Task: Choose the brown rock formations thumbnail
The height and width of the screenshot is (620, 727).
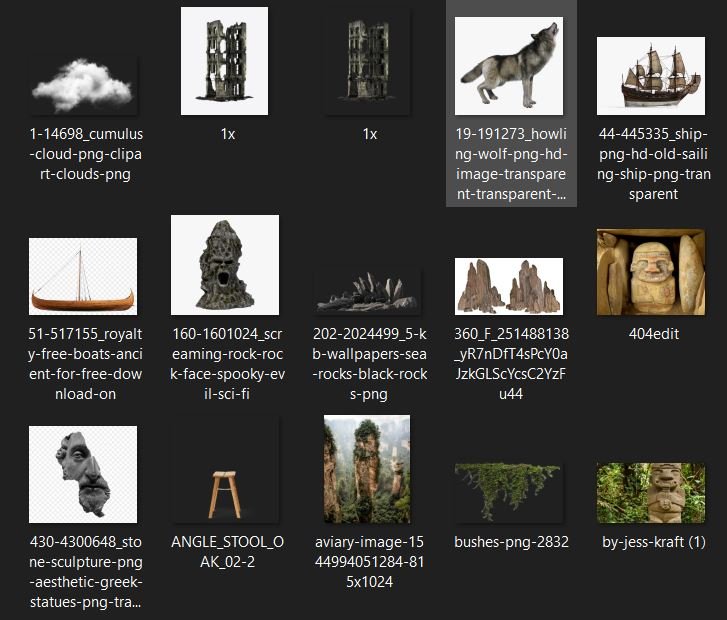Action: 509,286
